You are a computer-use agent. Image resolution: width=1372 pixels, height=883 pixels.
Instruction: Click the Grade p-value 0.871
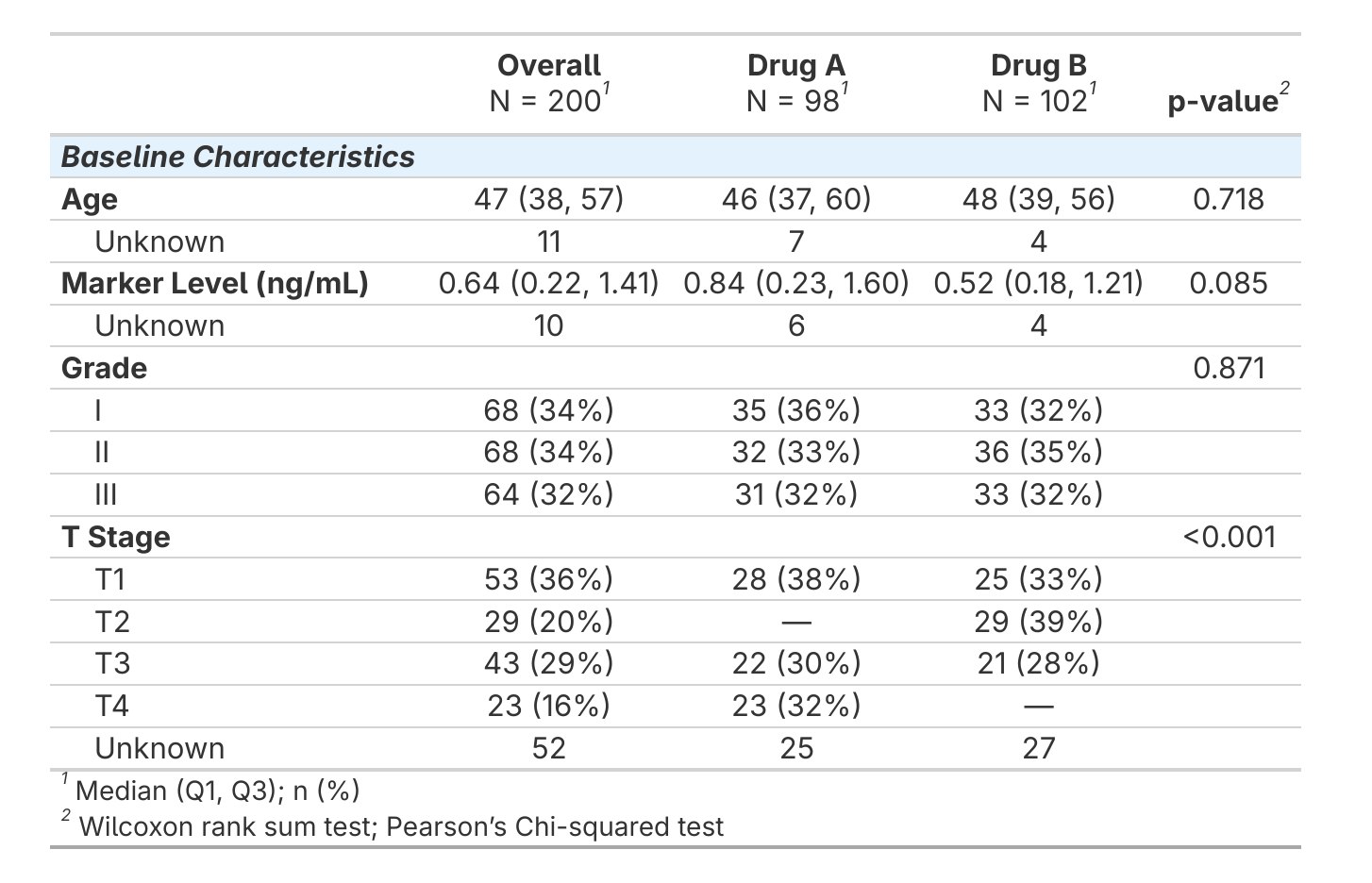[1228, 368]
